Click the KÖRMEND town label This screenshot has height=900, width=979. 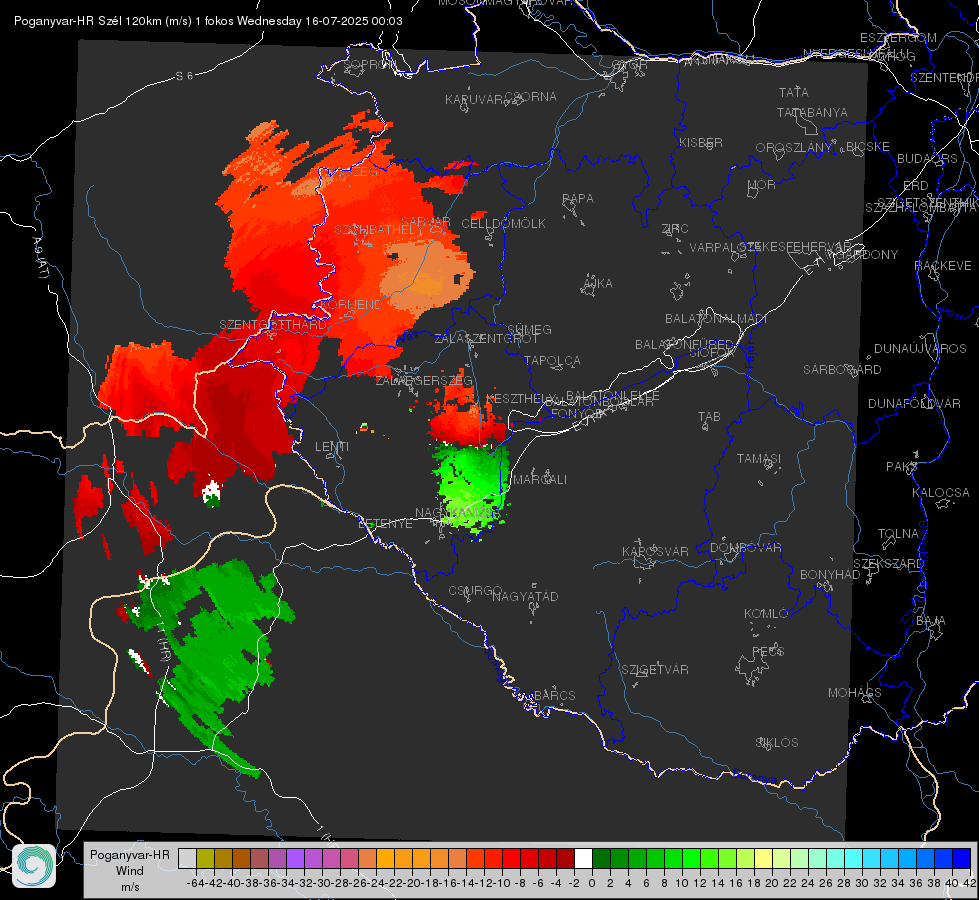point(352,305)
